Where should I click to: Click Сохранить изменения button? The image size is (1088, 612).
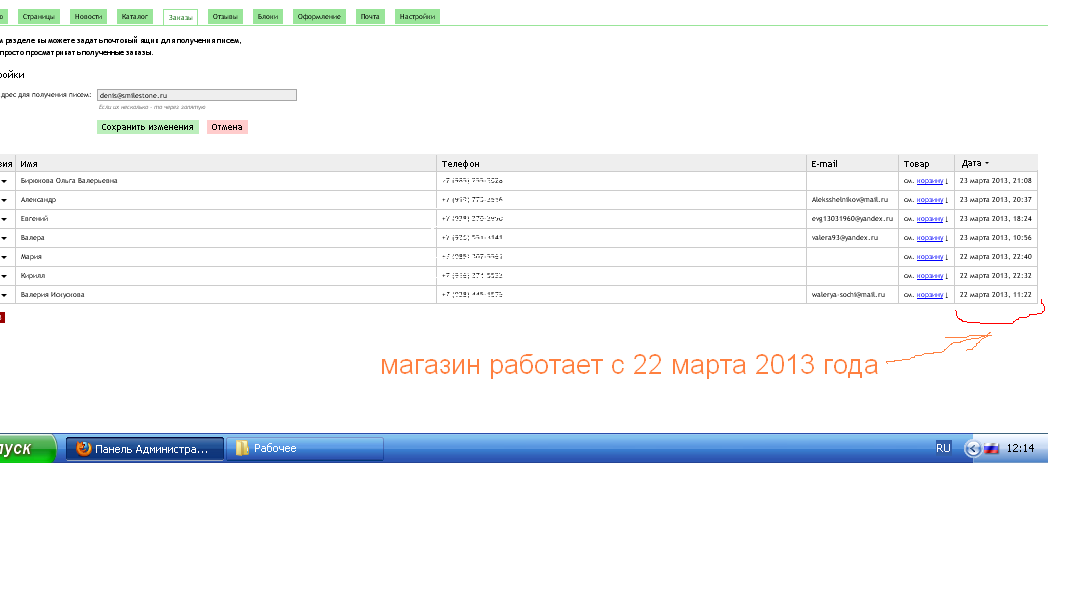point(148,127)
